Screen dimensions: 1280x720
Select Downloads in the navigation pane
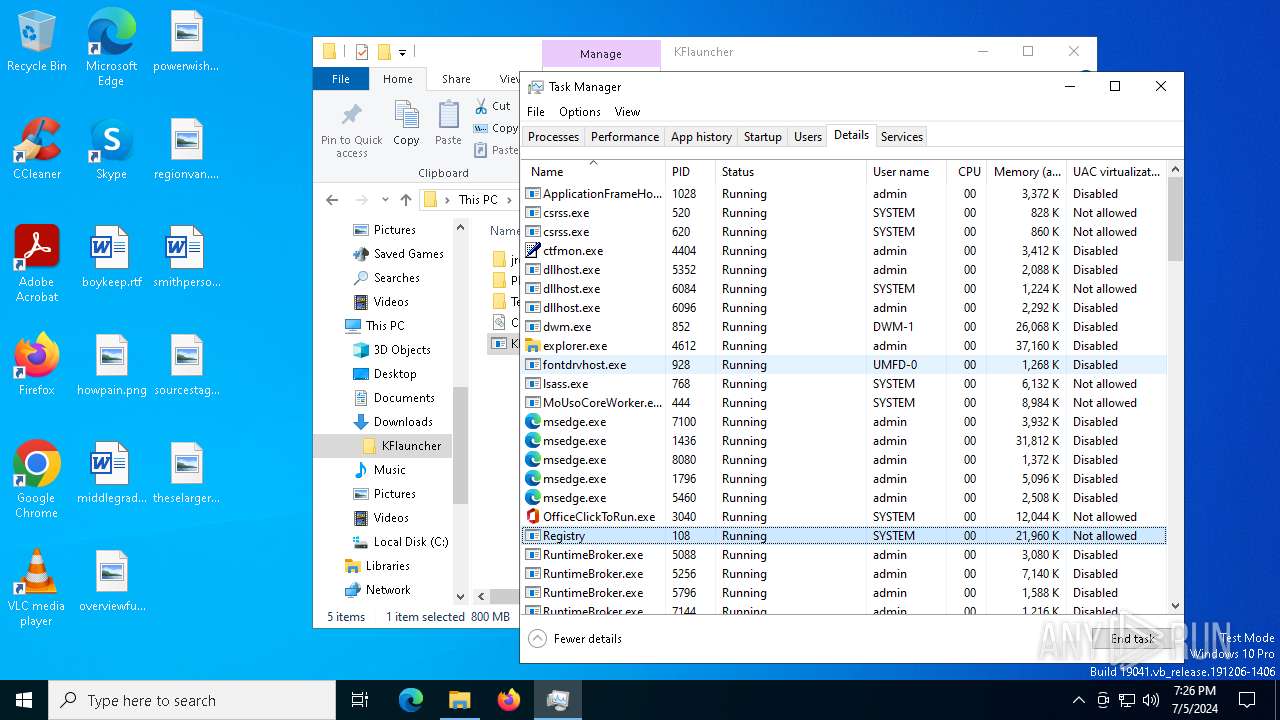[x=393, y=422]
